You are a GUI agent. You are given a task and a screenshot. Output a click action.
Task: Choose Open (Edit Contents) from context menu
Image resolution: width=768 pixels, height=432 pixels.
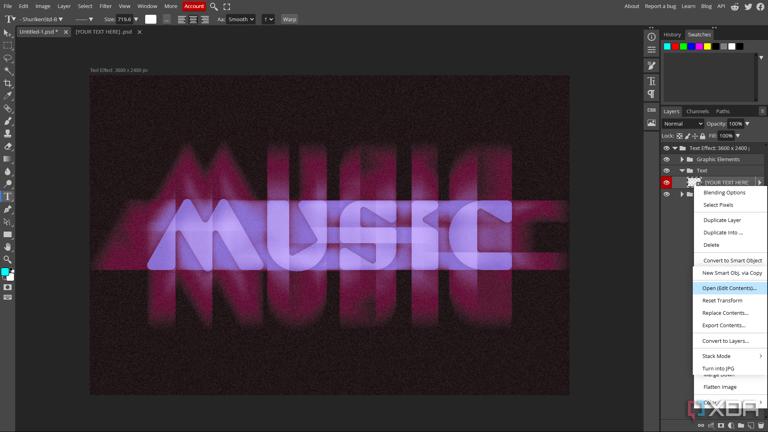729,288
